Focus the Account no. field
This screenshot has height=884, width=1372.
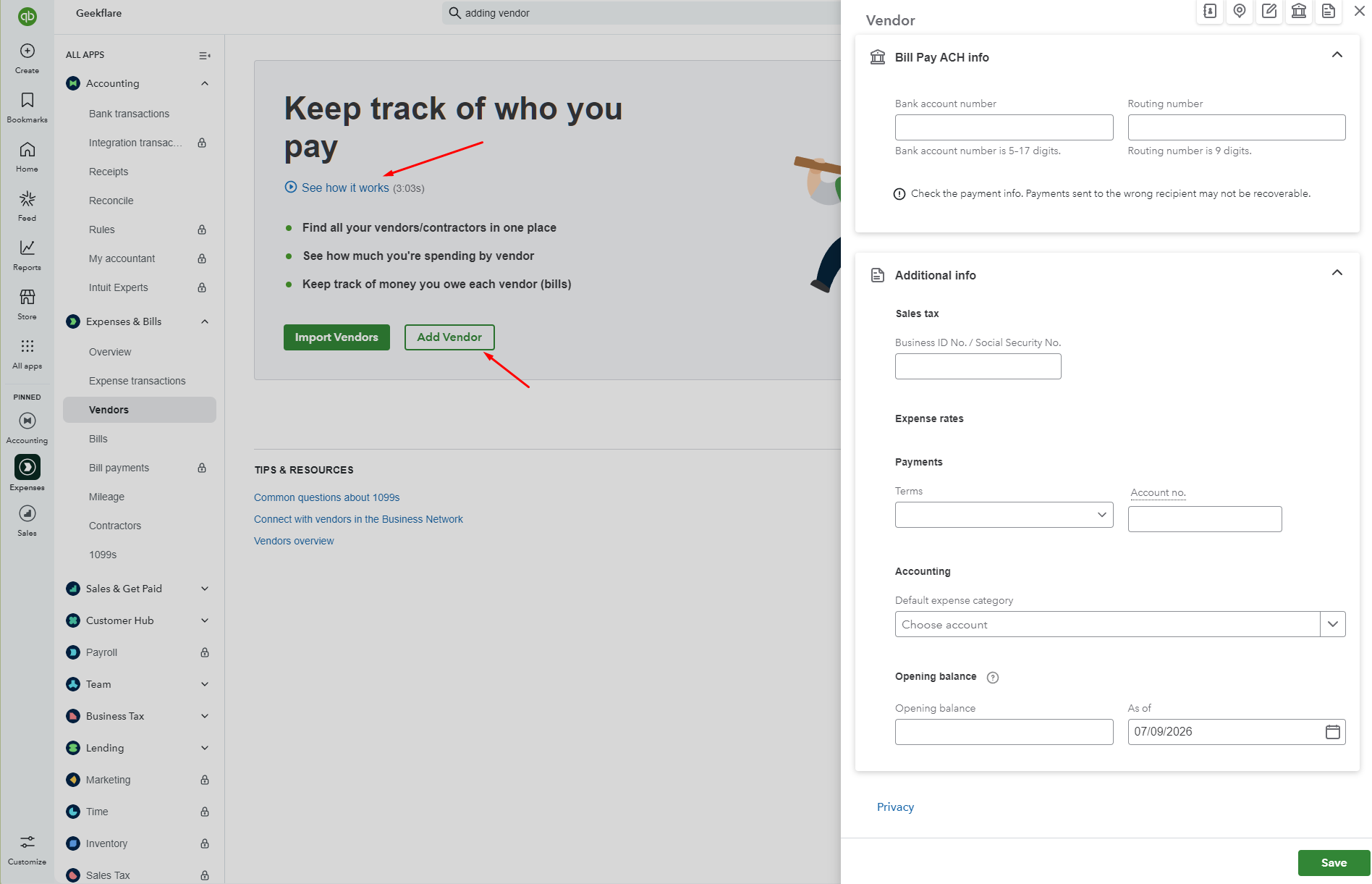1205,519
